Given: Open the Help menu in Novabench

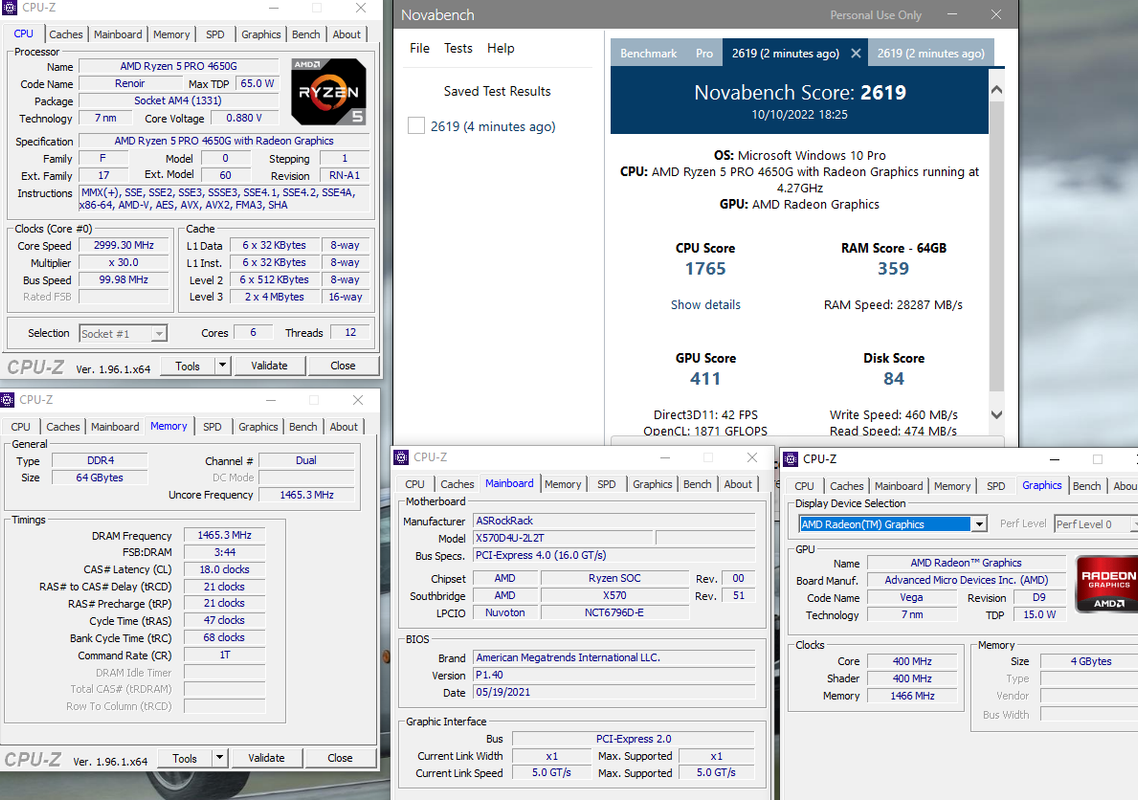Looking at the screenshot, I should pos(501,48).
